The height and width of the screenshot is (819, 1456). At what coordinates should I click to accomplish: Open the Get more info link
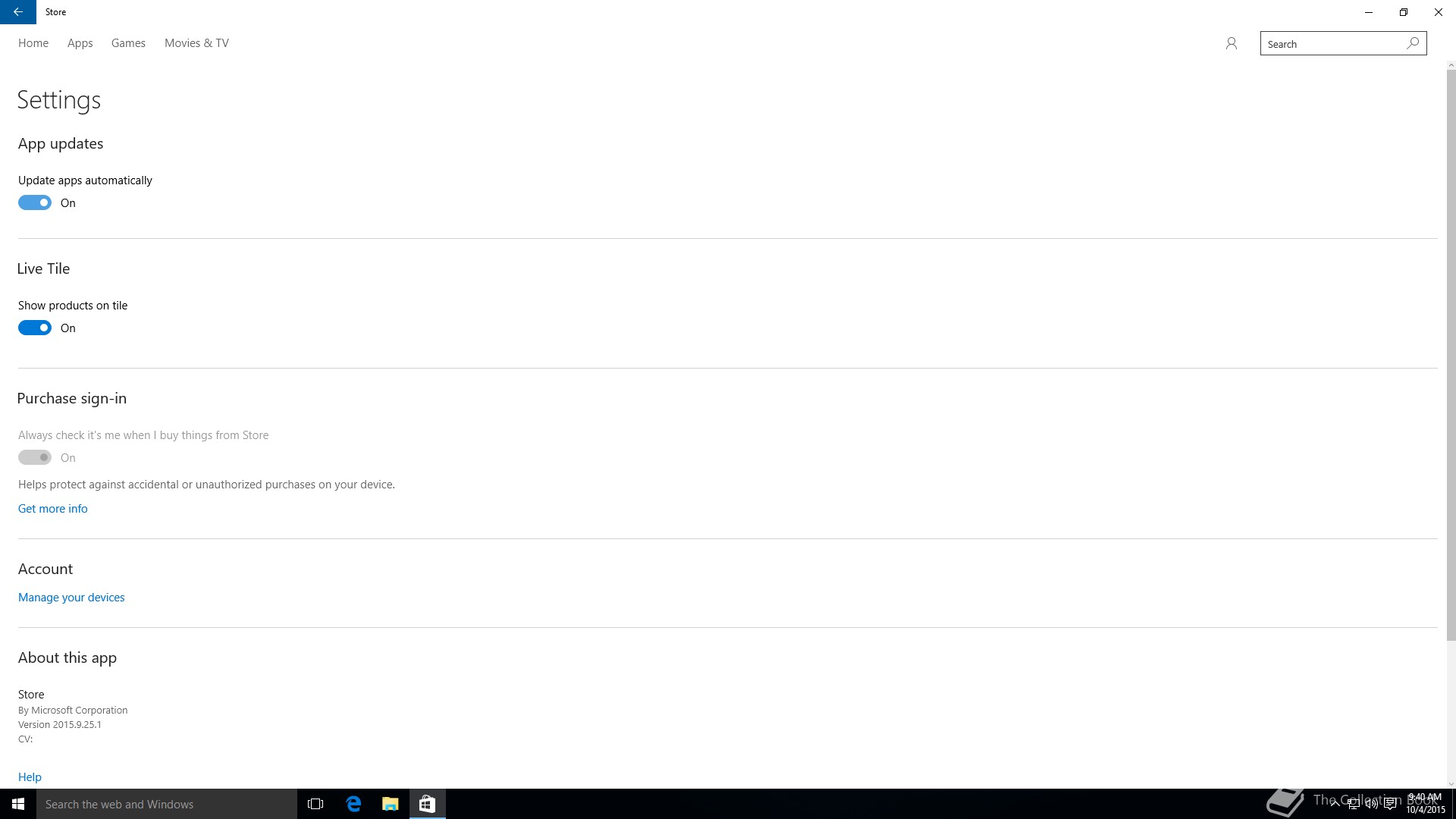coord(53,509)
